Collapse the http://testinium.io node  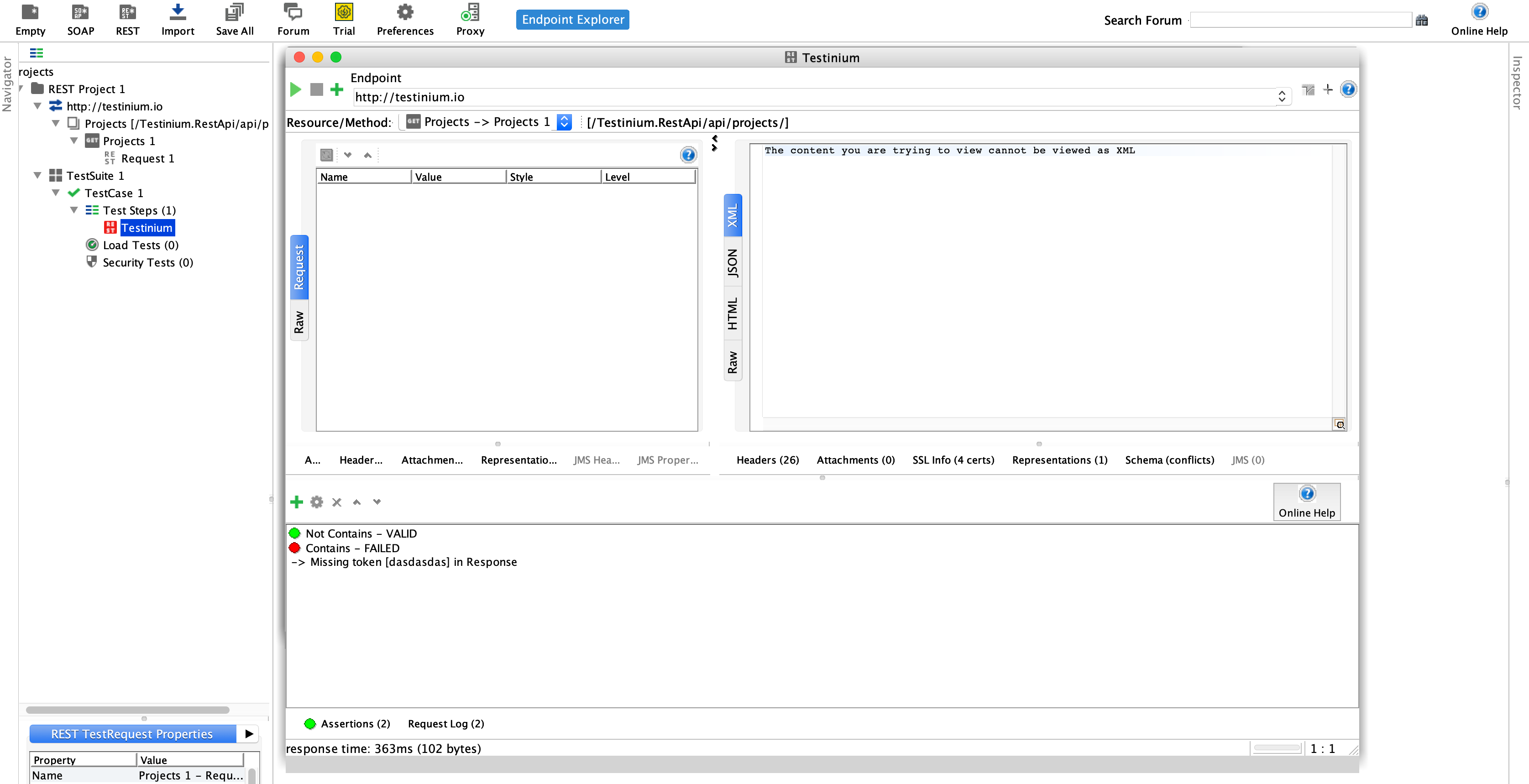coord(37,106)
